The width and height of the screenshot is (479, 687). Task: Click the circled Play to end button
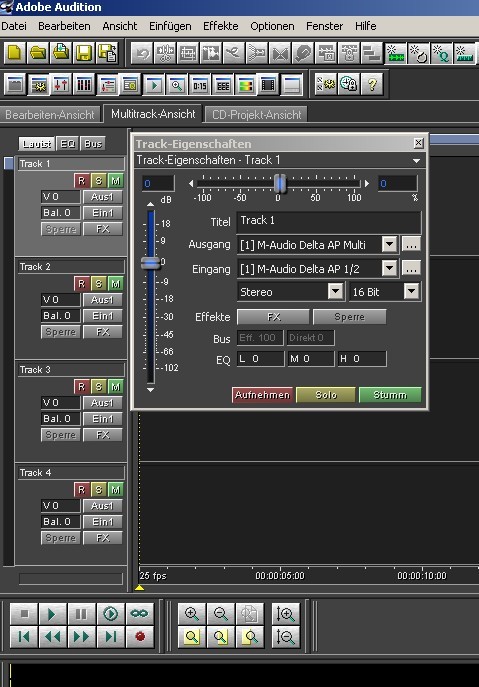pyautogui.click(x=110, y=614)
